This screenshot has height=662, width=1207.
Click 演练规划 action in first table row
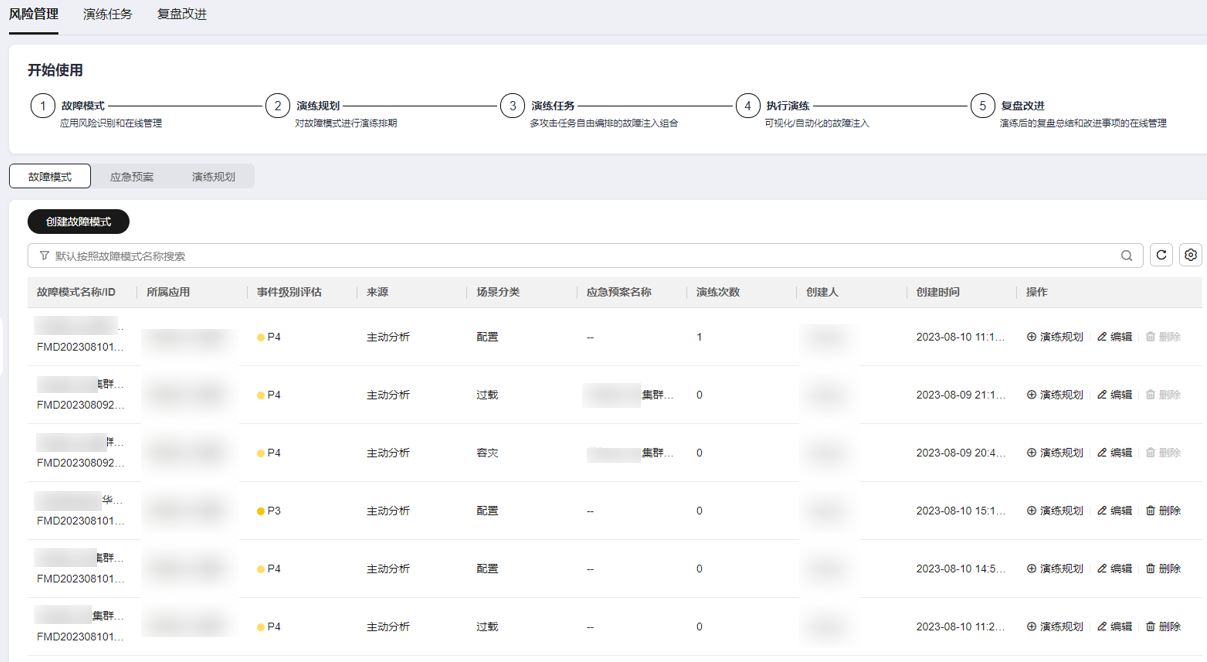point(1055,337)
